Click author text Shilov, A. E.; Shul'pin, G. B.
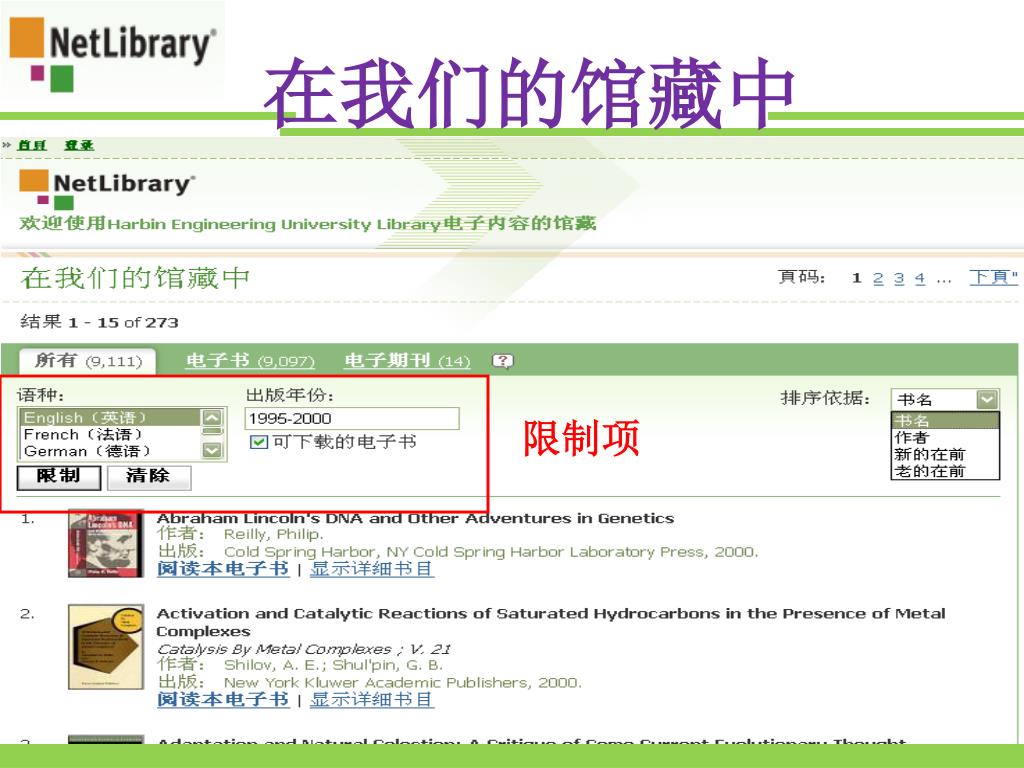 (333, 665)
